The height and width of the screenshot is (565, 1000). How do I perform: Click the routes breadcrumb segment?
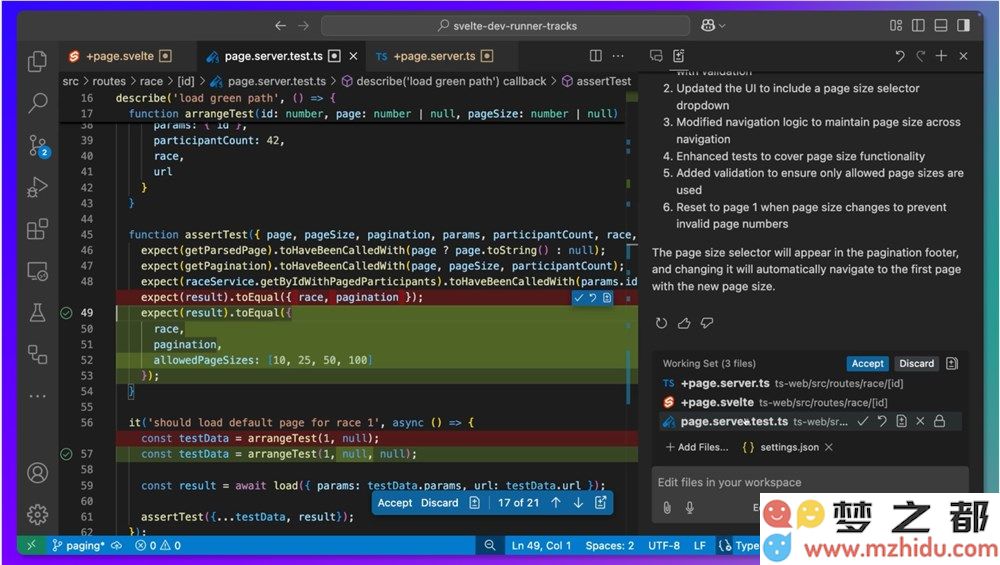coord(109,81)
